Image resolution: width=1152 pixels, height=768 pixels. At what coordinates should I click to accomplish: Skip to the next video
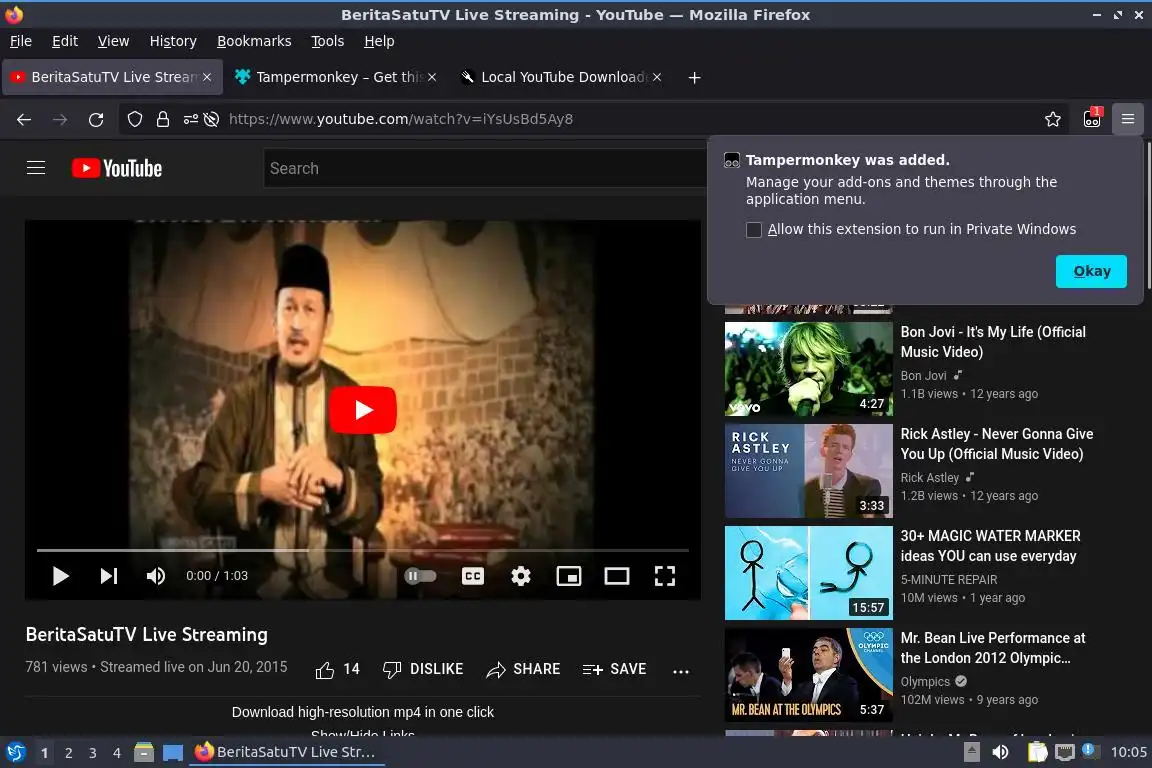pos(109,576)
